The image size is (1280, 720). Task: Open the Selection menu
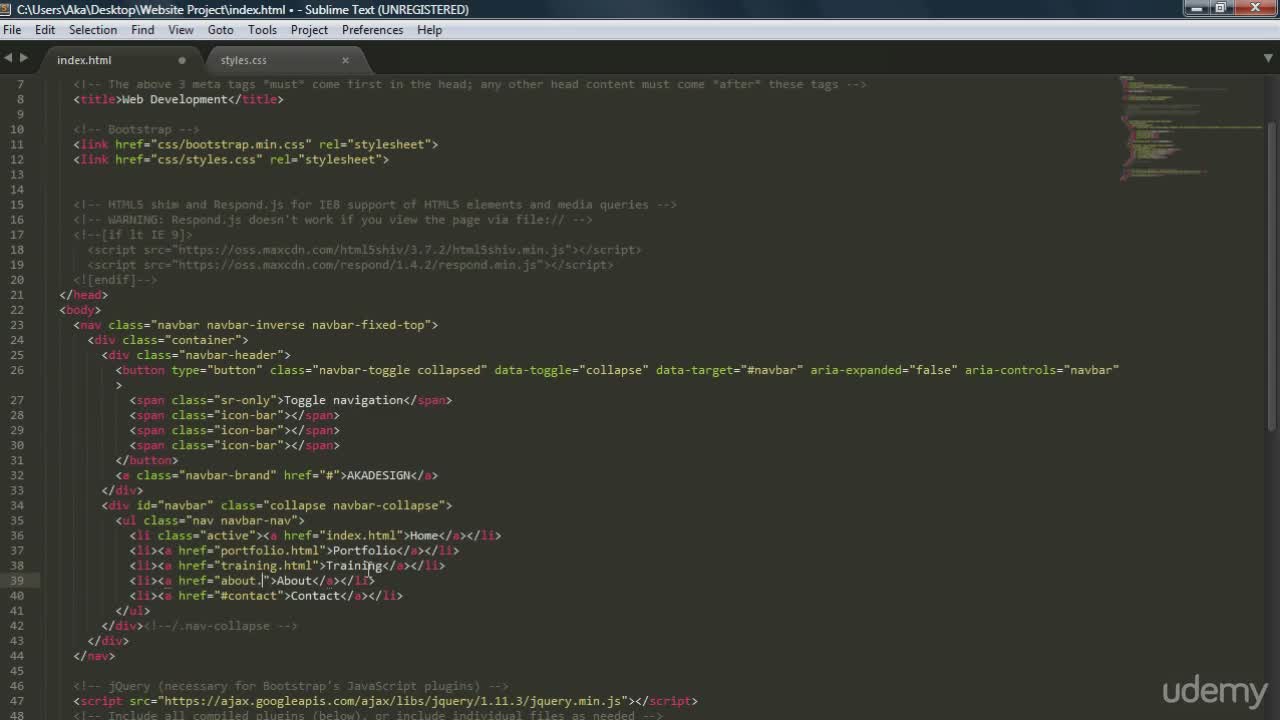point(93,30)
